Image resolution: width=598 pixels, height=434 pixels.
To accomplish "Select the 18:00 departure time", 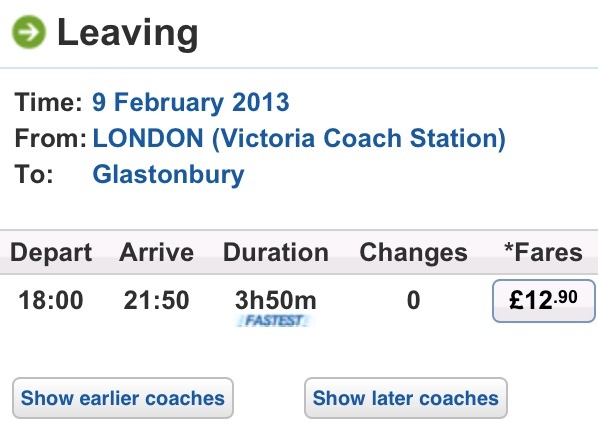I will 51,300.
